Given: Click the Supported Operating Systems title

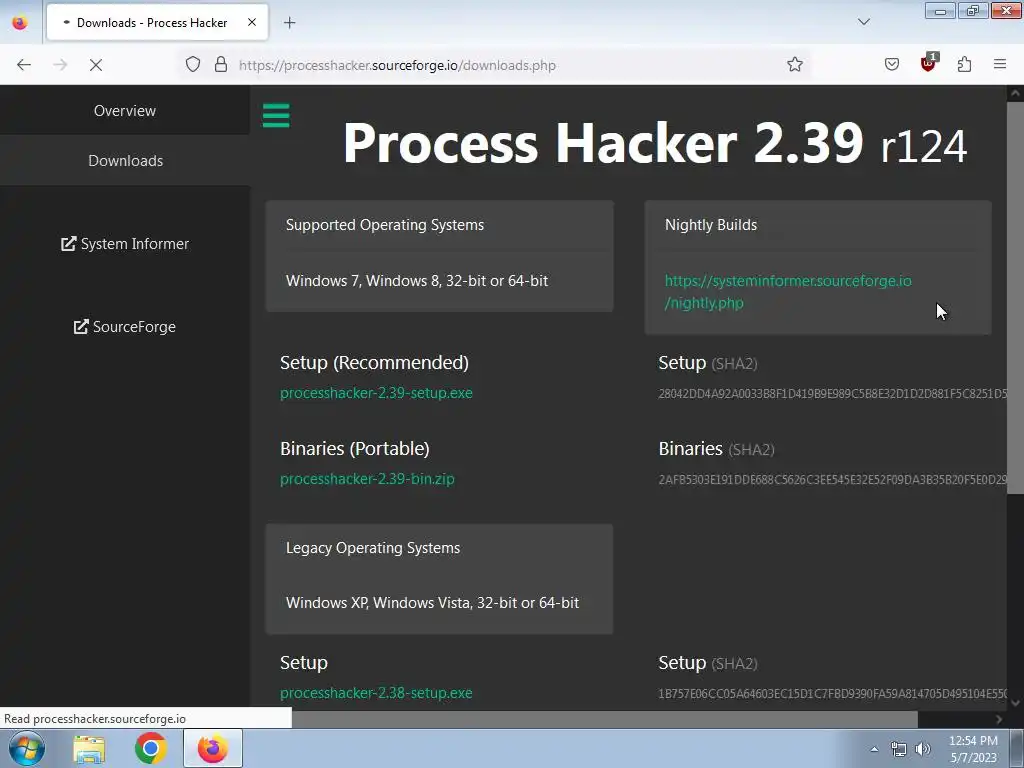Looking at the screenshot, I should 385,225.
